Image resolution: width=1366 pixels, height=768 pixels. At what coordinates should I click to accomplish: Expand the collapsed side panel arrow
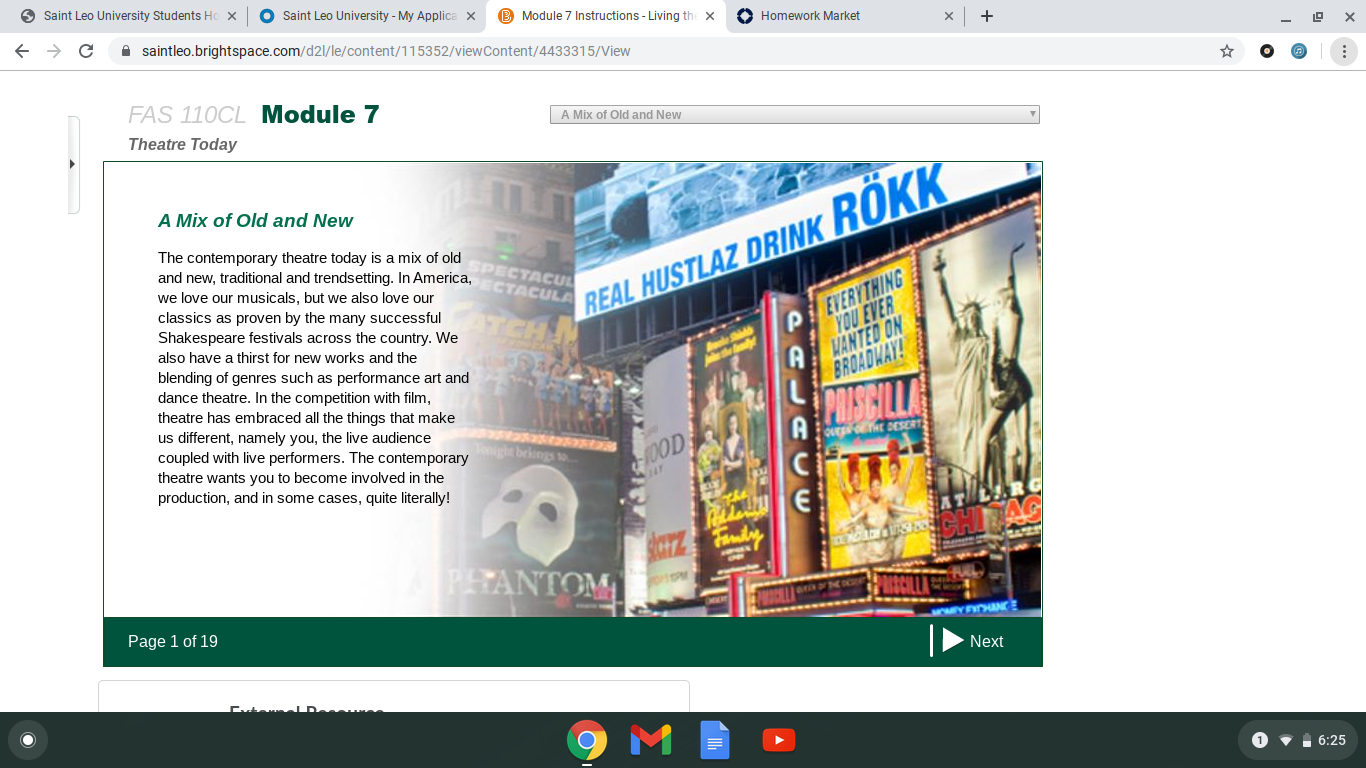click(x=72, y=164)
